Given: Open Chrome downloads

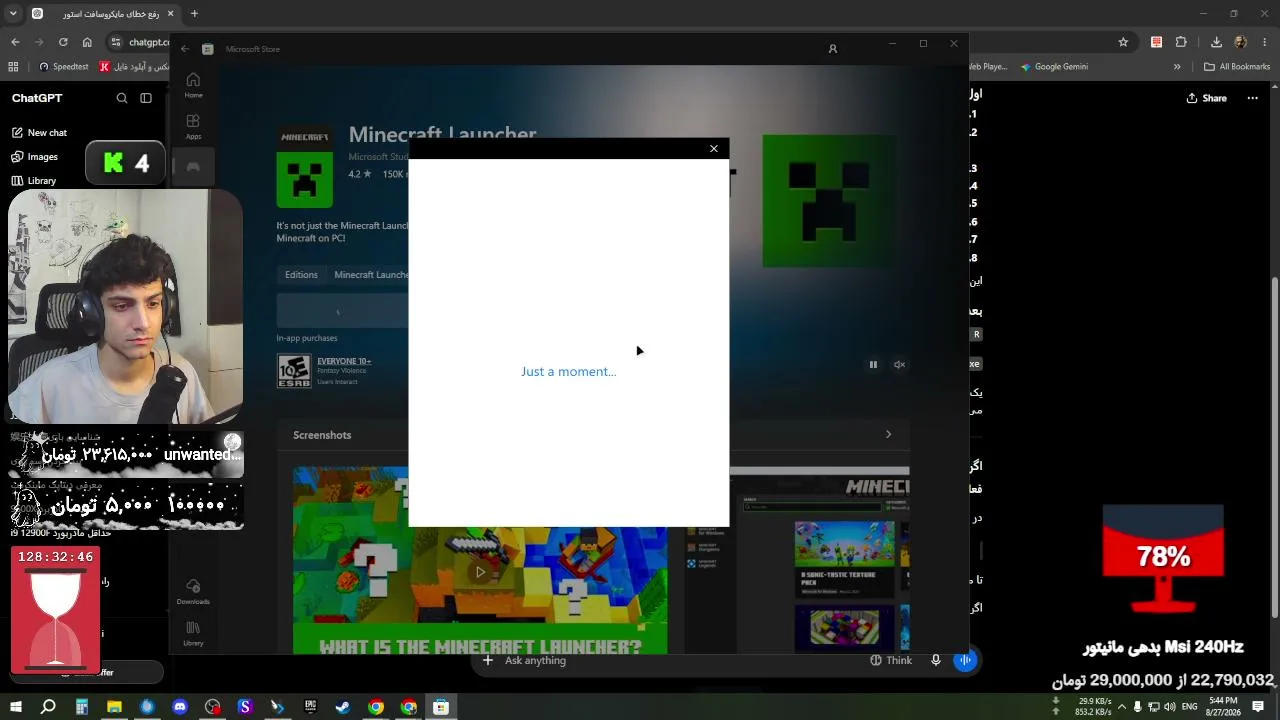Looking at the screenshot, I should pyautogui.click(x=1216, y=42).
